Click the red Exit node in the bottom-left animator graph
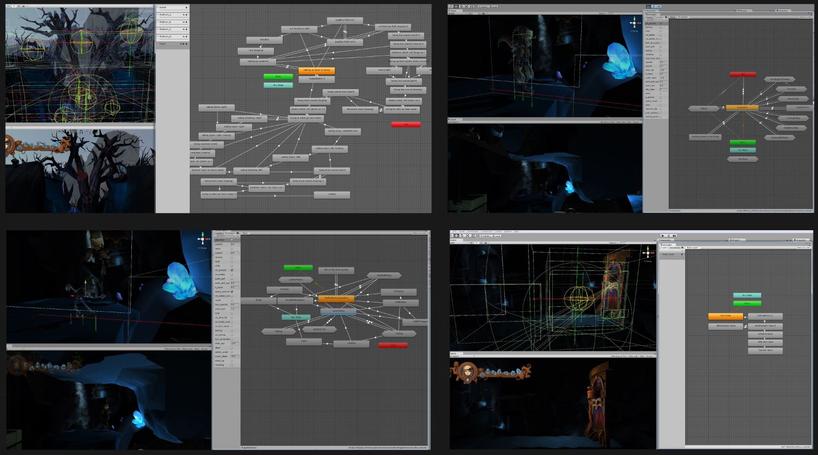Screen dimensions: 818x455 click(393, 345)
